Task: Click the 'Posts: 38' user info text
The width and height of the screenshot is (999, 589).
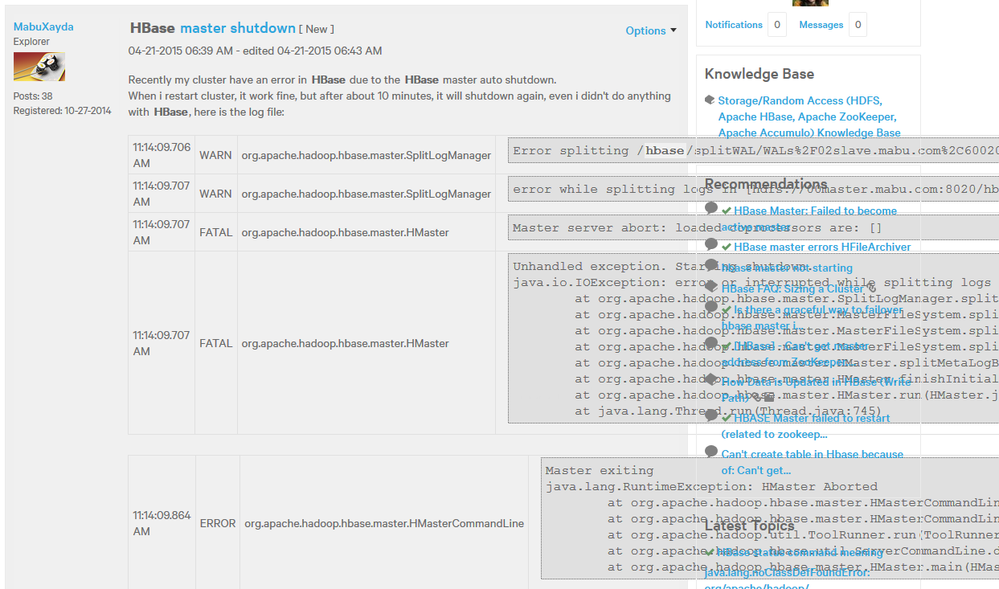Action: 33,96
